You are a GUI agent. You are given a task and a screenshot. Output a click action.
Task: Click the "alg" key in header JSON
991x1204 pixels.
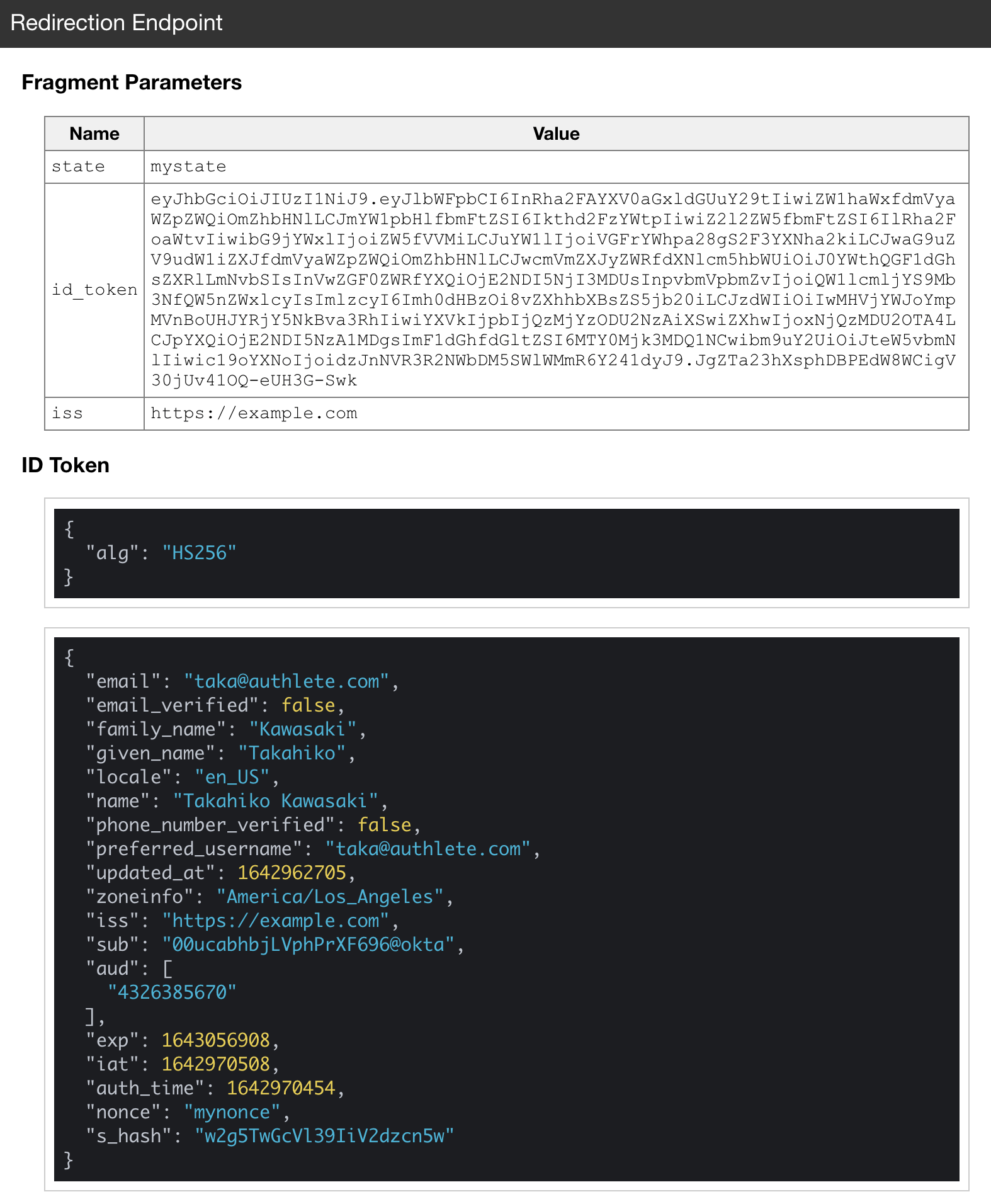pos(112,553)
